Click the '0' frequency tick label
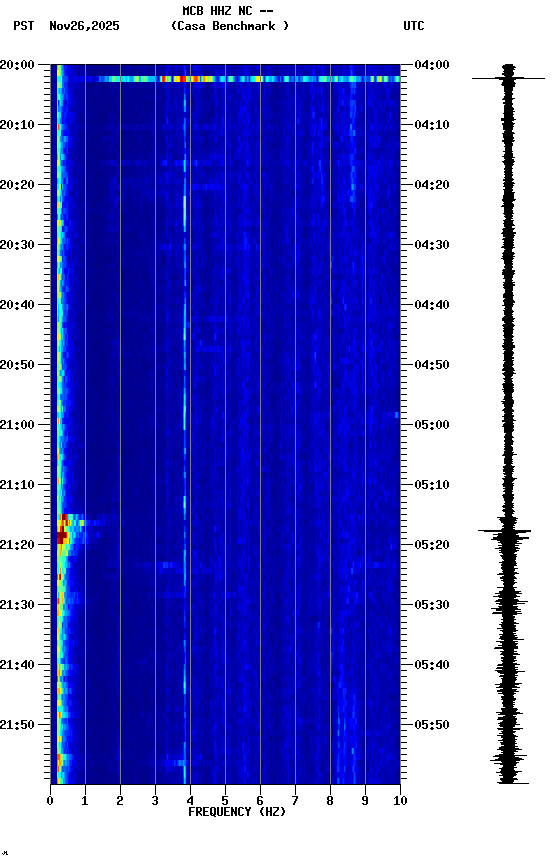The width and height of the screenshot is (552, 864). tap(50, 801)
